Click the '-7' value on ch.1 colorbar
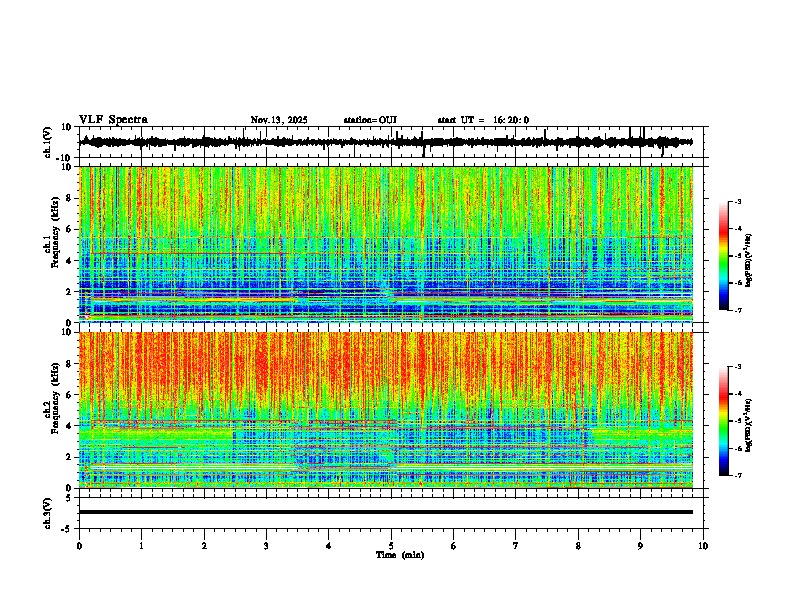Image resolution: width=792 pixels, height=612 pixels. (x=737, y=311)
